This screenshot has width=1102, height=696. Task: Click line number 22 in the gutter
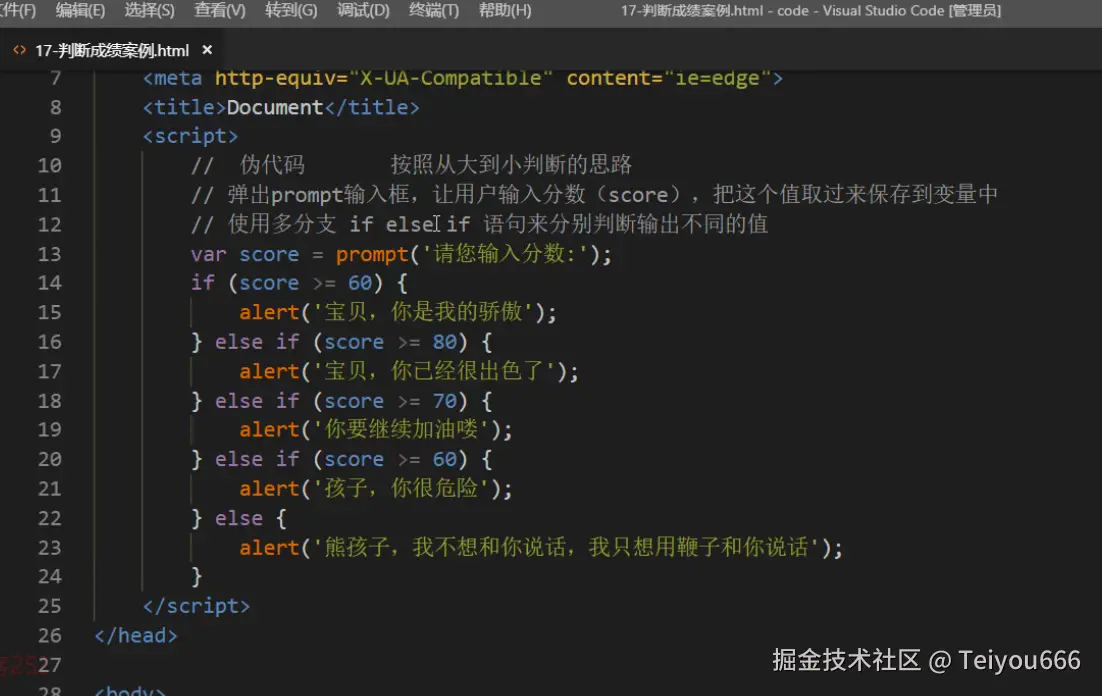pos(49,518)
